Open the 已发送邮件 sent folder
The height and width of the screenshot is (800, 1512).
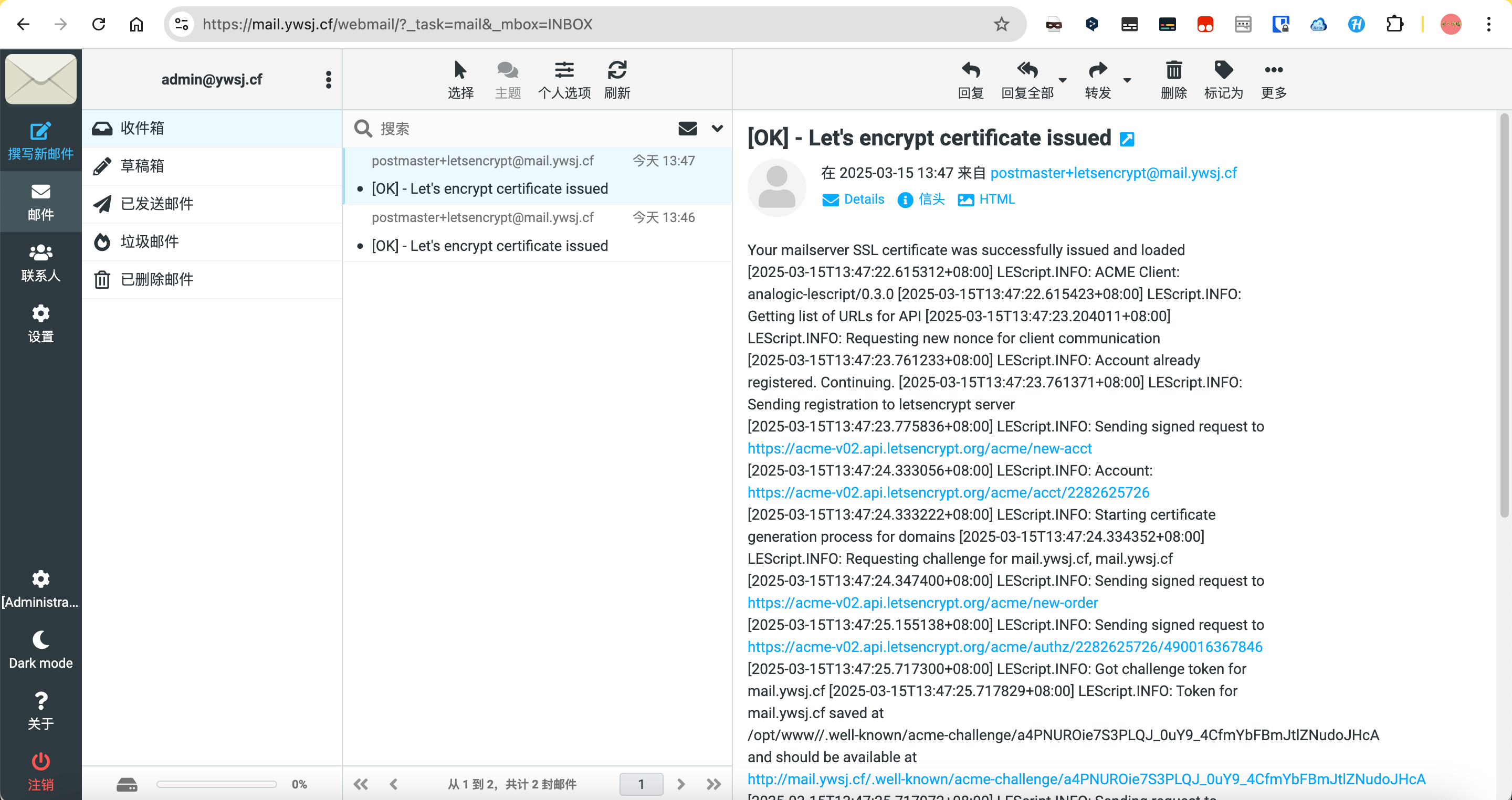pyautogui.click(x=212, y=204)
